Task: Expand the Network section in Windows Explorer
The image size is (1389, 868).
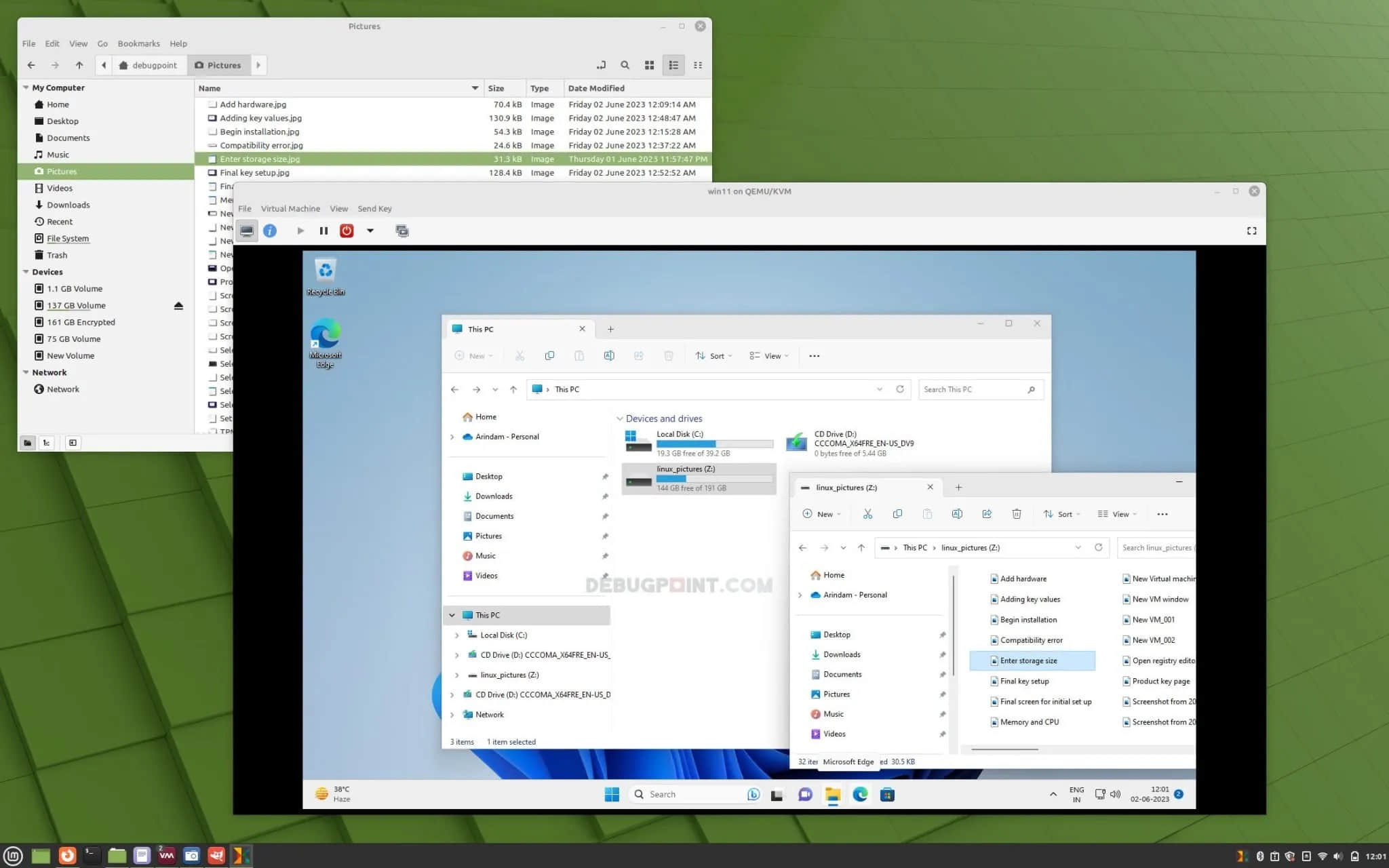Action: click(452, 713)
